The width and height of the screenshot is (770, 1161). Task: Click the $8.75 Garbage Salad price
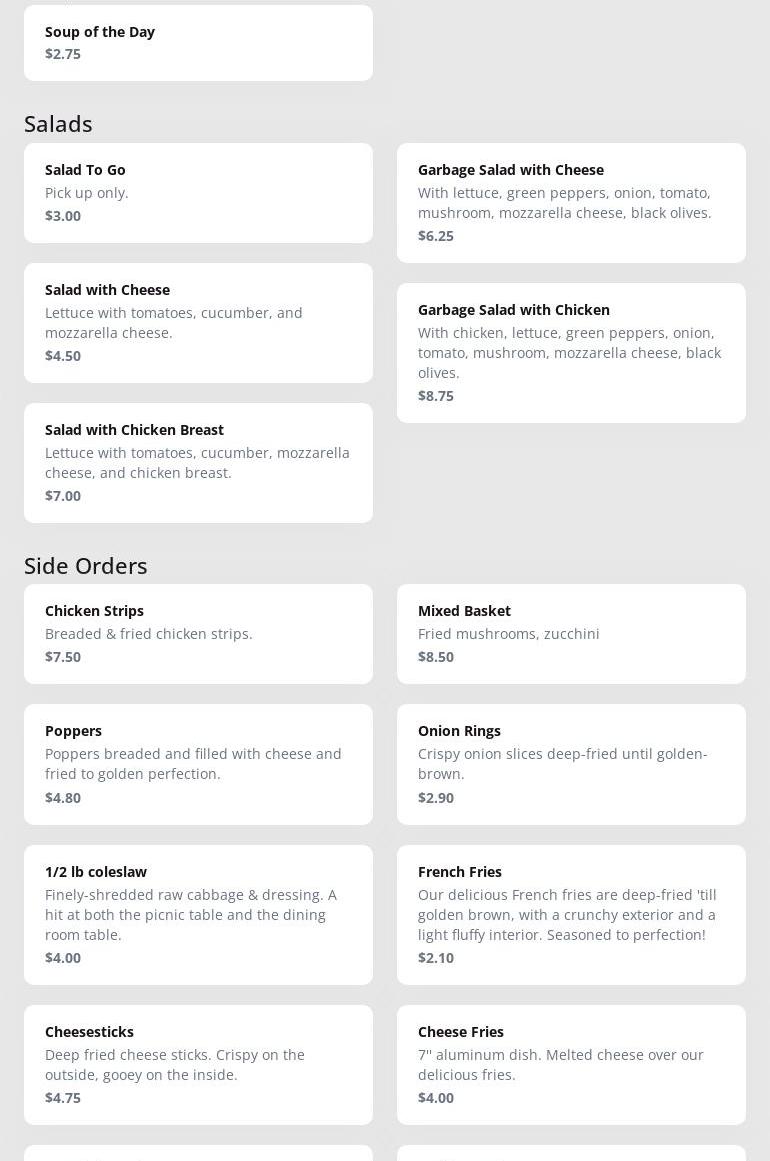435,395
